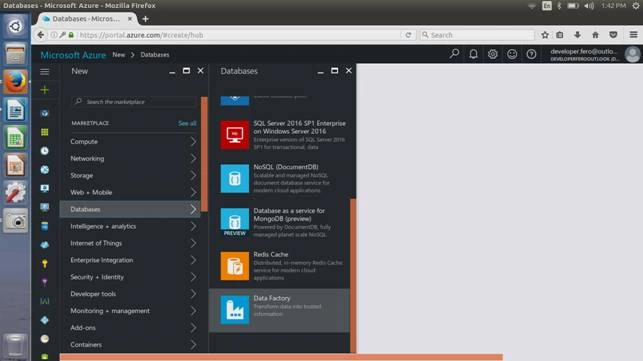The height and width of the screenshot is (361, 643).
Task: Open the Firefox downloads arrow icon
Action: pyautogui.click(x=577, y=35)
